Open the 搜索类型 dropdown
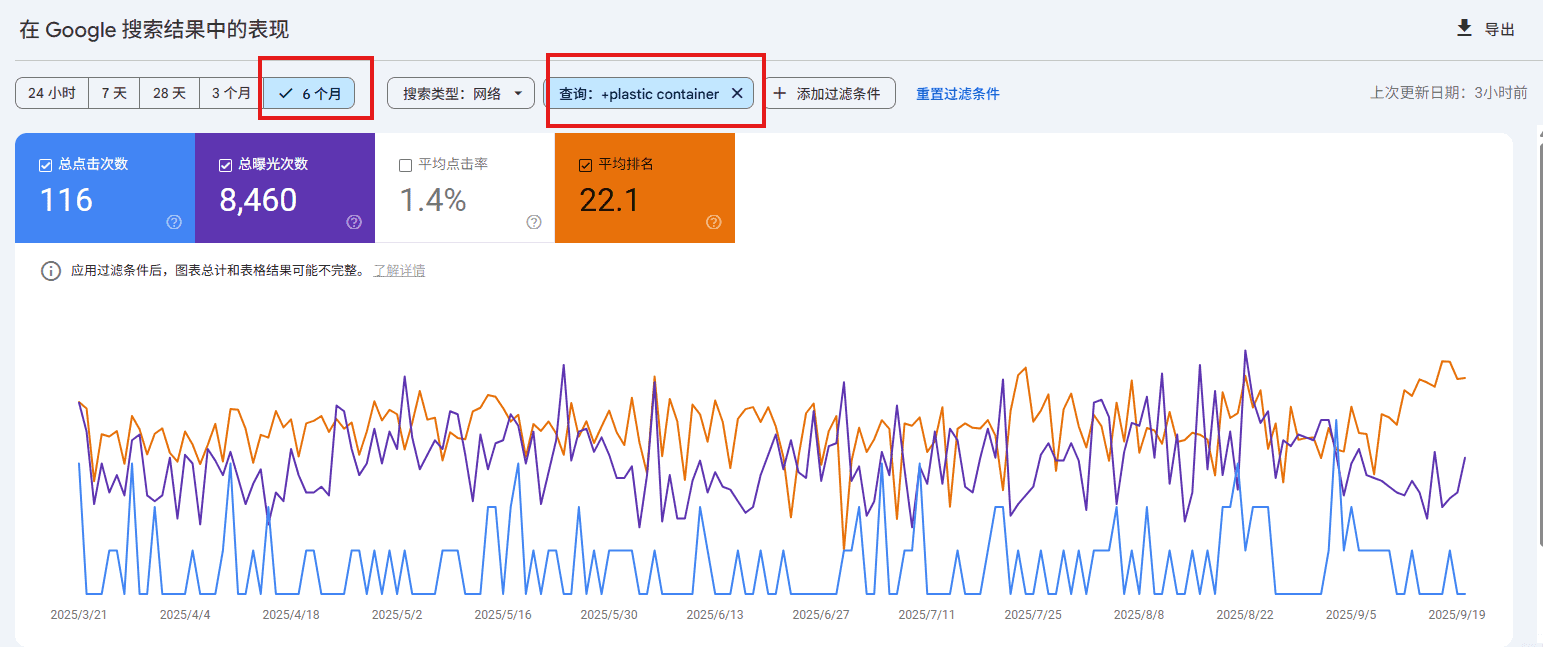 [x=460, y=92]
